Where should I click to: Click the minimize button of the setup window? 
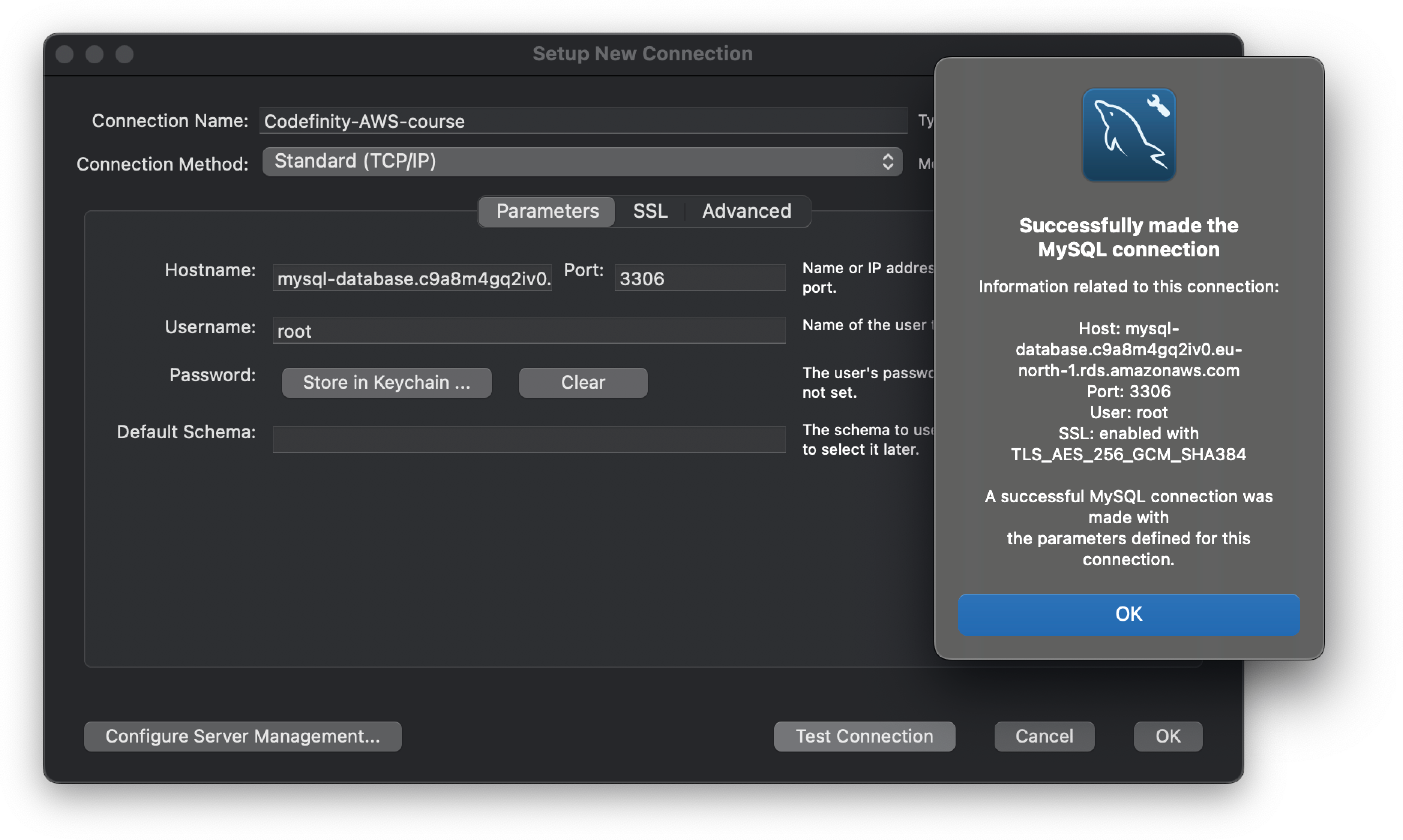(95, 54)
